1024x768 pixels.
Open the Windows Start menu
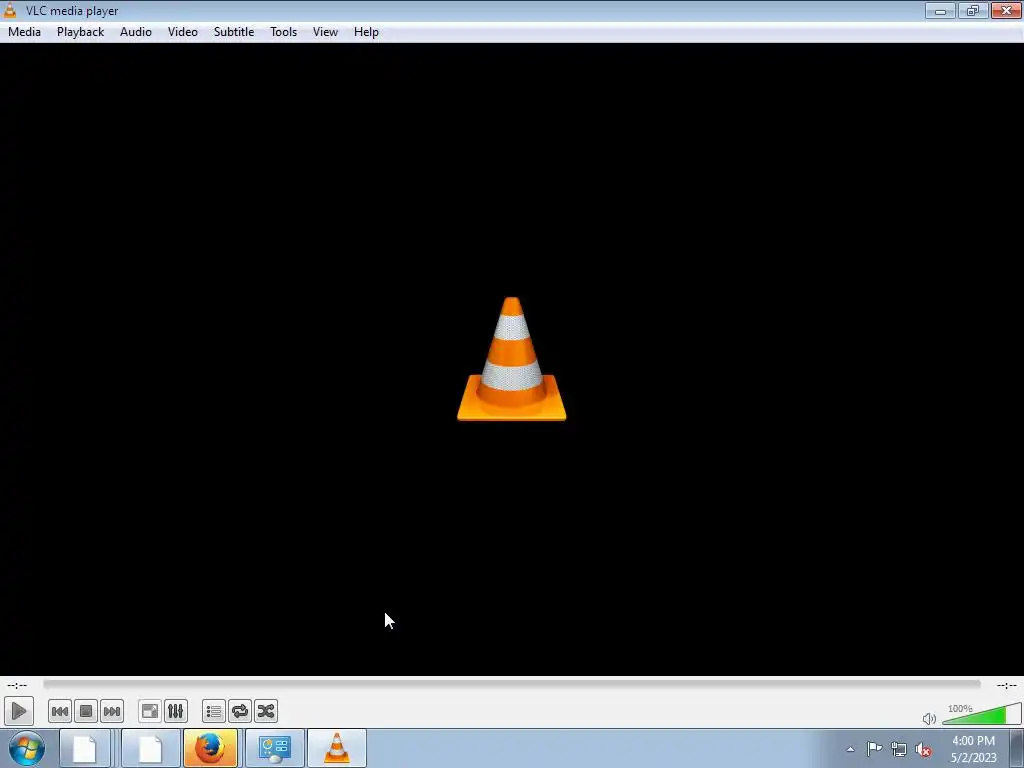27,748
